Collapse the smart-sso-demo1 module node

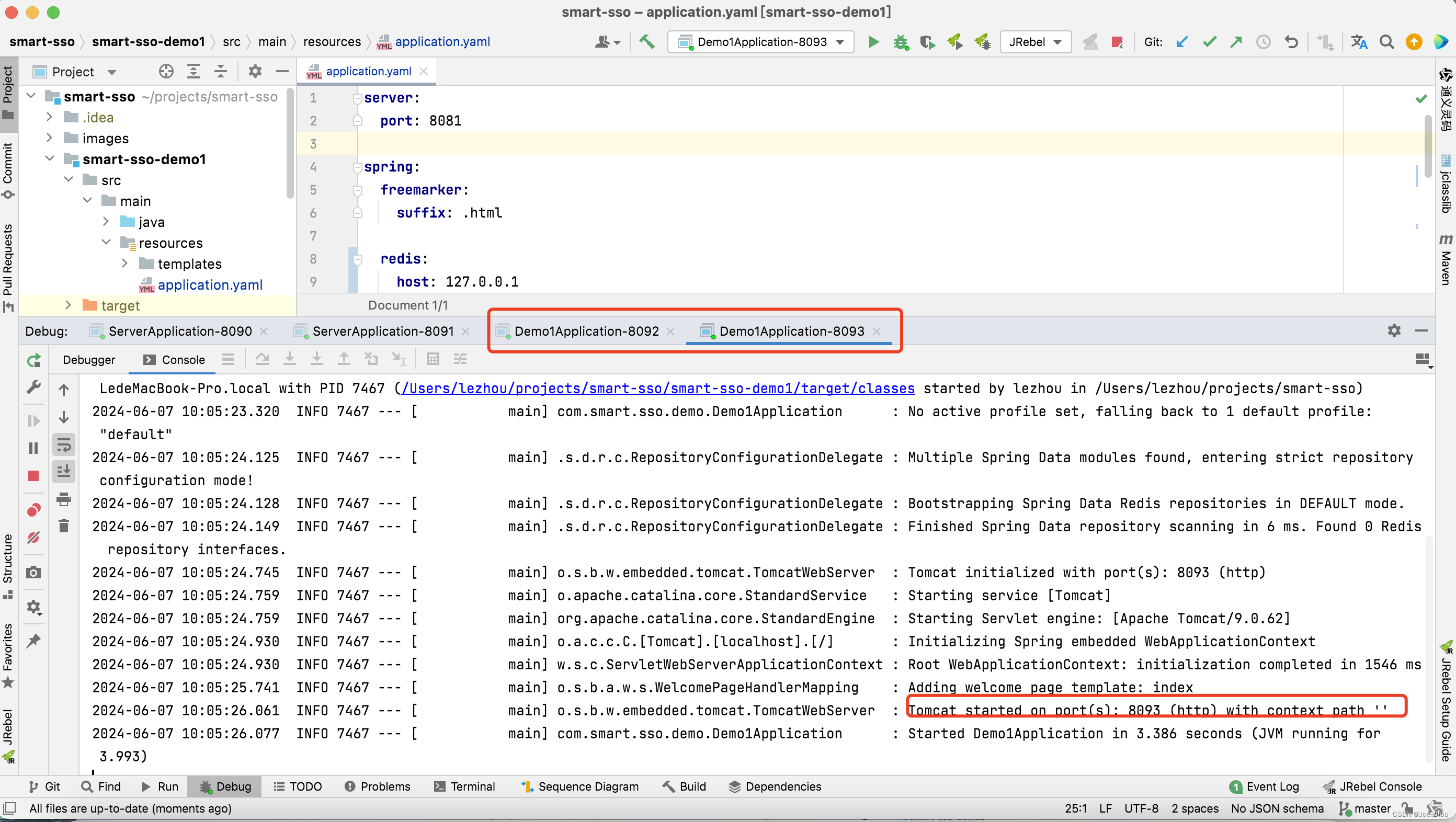click(50, 159)
